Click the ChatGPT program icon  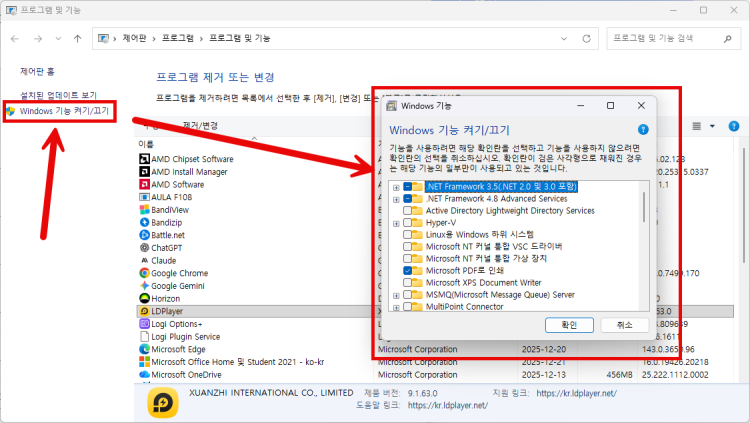(144, 248)
